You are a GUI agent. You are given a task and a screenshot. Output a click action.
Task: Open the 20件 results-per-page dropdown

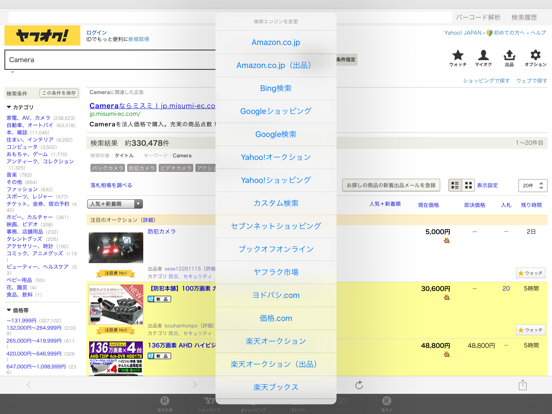tap(533, 185)
